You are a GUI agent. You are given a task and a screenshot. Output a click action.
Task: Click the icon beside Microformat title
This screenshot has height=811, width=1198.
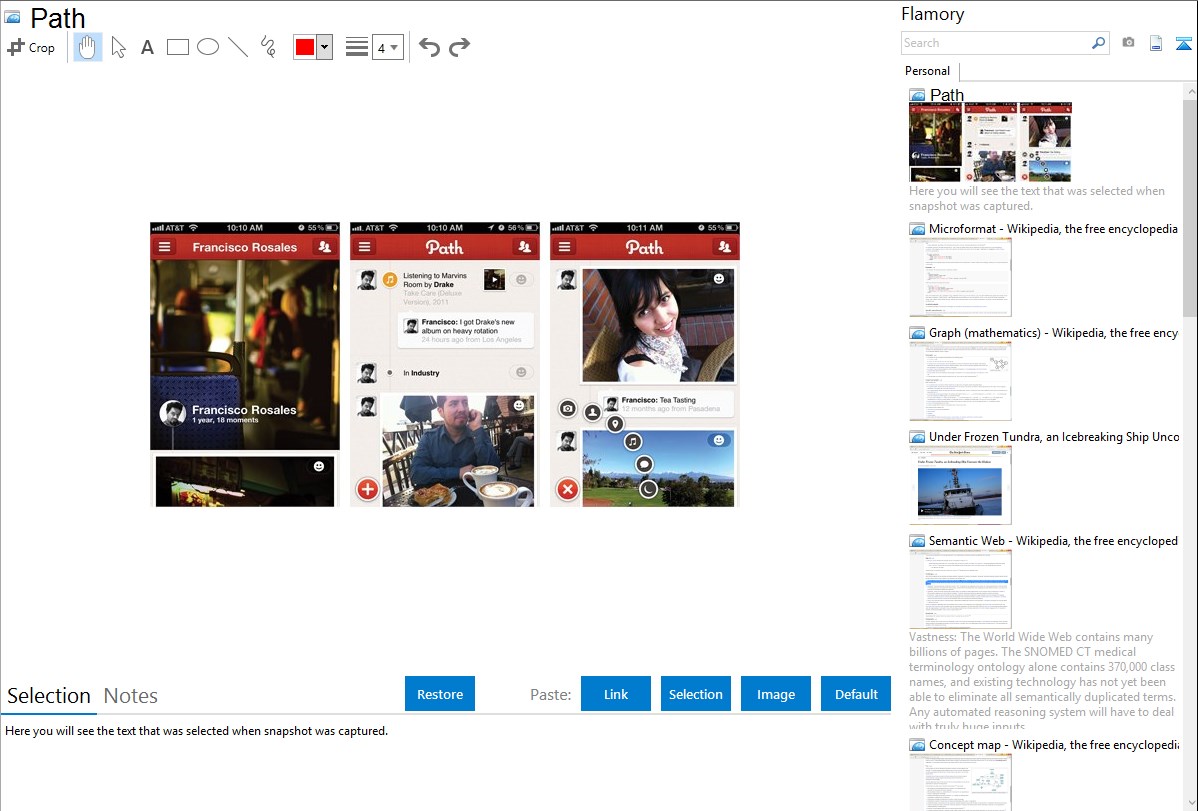point(917,229)
